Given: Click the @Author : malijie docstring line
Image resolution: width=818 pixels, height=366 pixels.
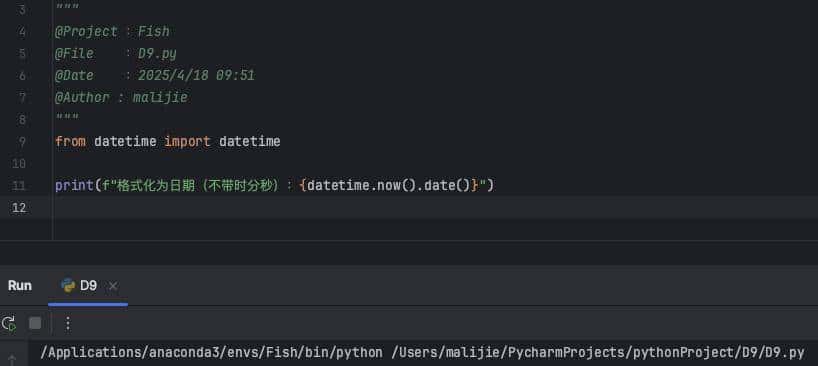Looking at the screenshot, I should 121,98.
